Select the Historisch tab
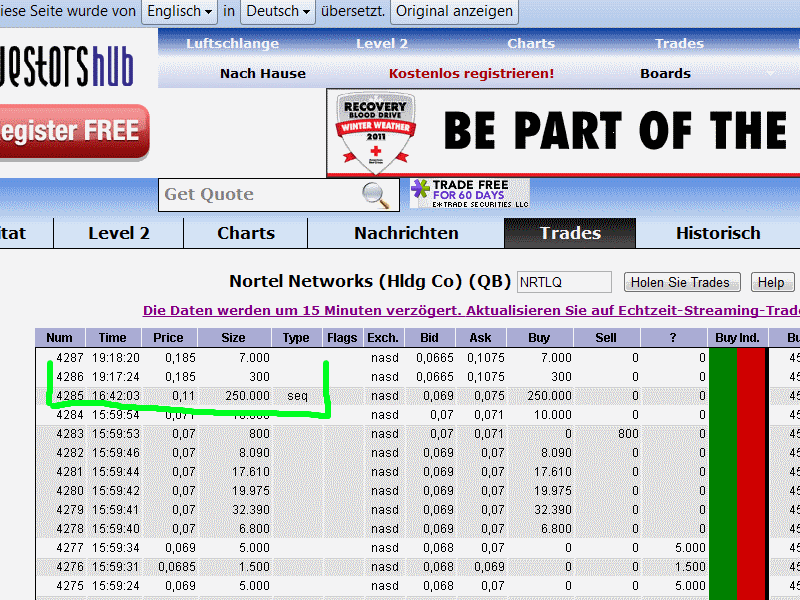 [718, 233]
